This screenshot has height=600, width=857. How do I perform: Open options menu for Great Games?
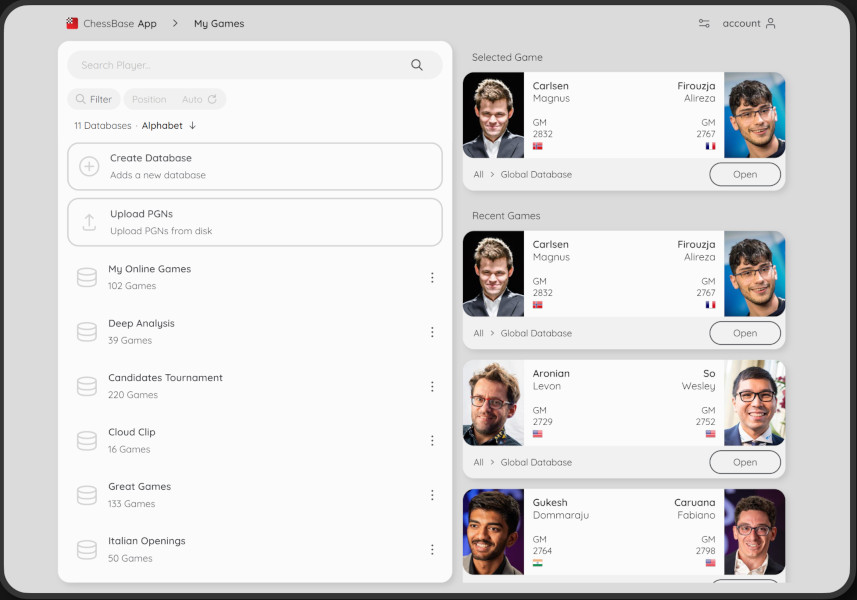[x=432, y=495]
